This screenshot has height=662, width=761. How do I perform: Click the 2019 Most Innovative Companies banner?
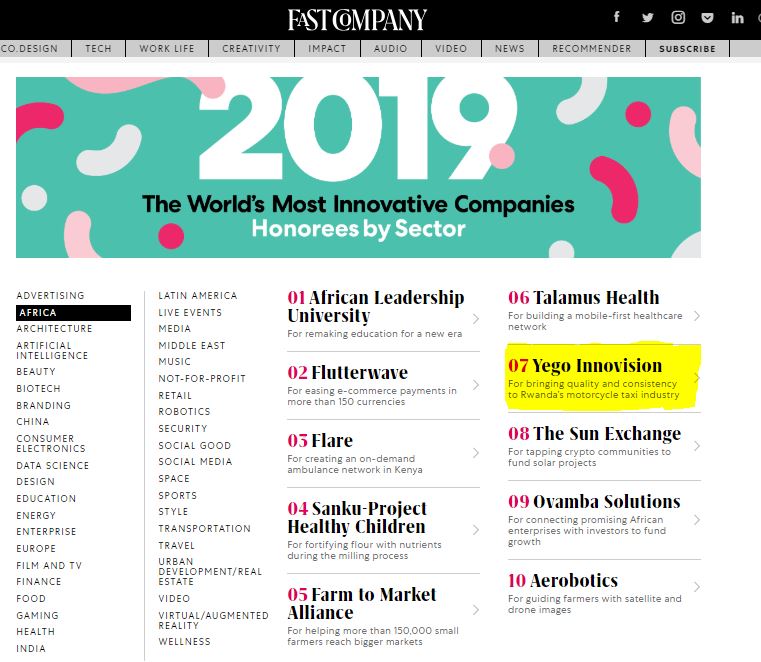pos(358,167)
